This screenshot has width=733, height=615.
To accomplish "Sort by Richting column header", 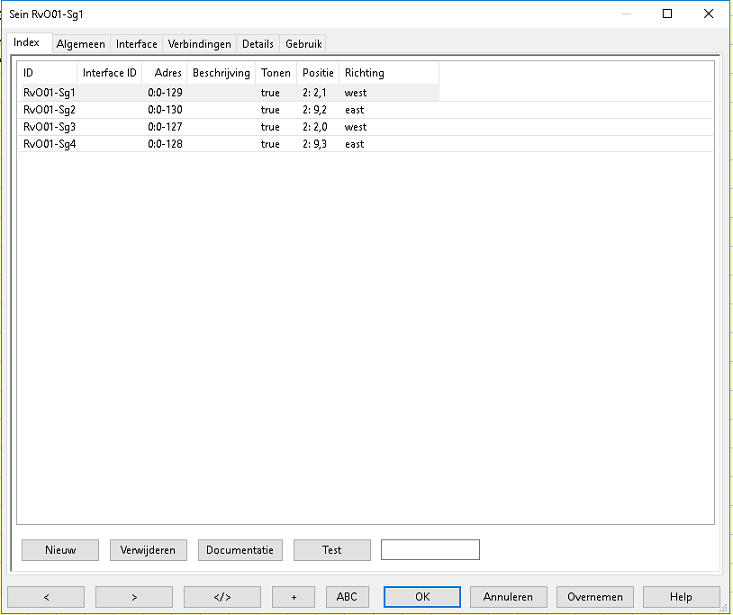I will coord(388,73).
